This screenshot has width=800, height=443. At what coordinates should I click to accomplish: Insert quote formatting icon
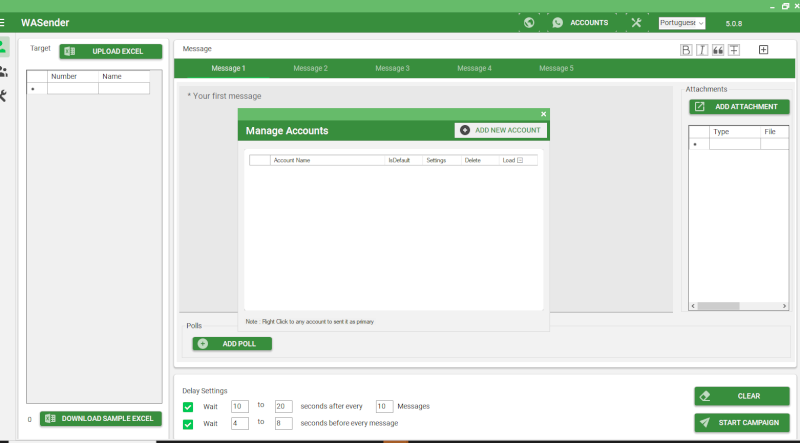[718, 50]
